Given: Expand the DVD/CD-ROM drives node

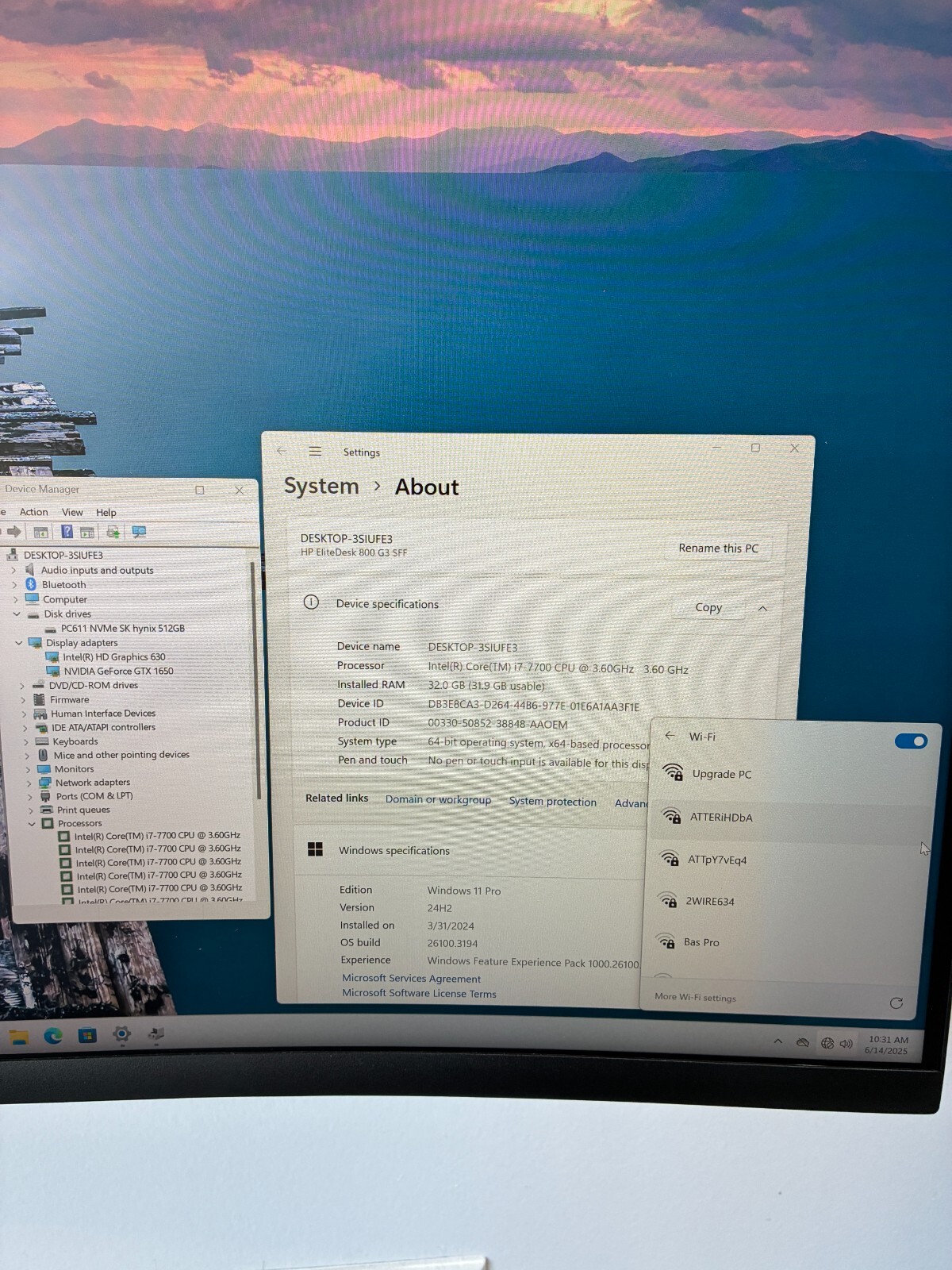Looking at the screenshot, I should click(x=21, y=685).
